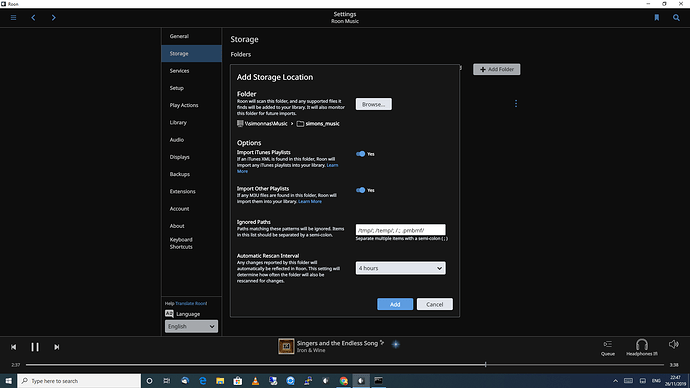Open Setup settings tab

tap(191, 88)
